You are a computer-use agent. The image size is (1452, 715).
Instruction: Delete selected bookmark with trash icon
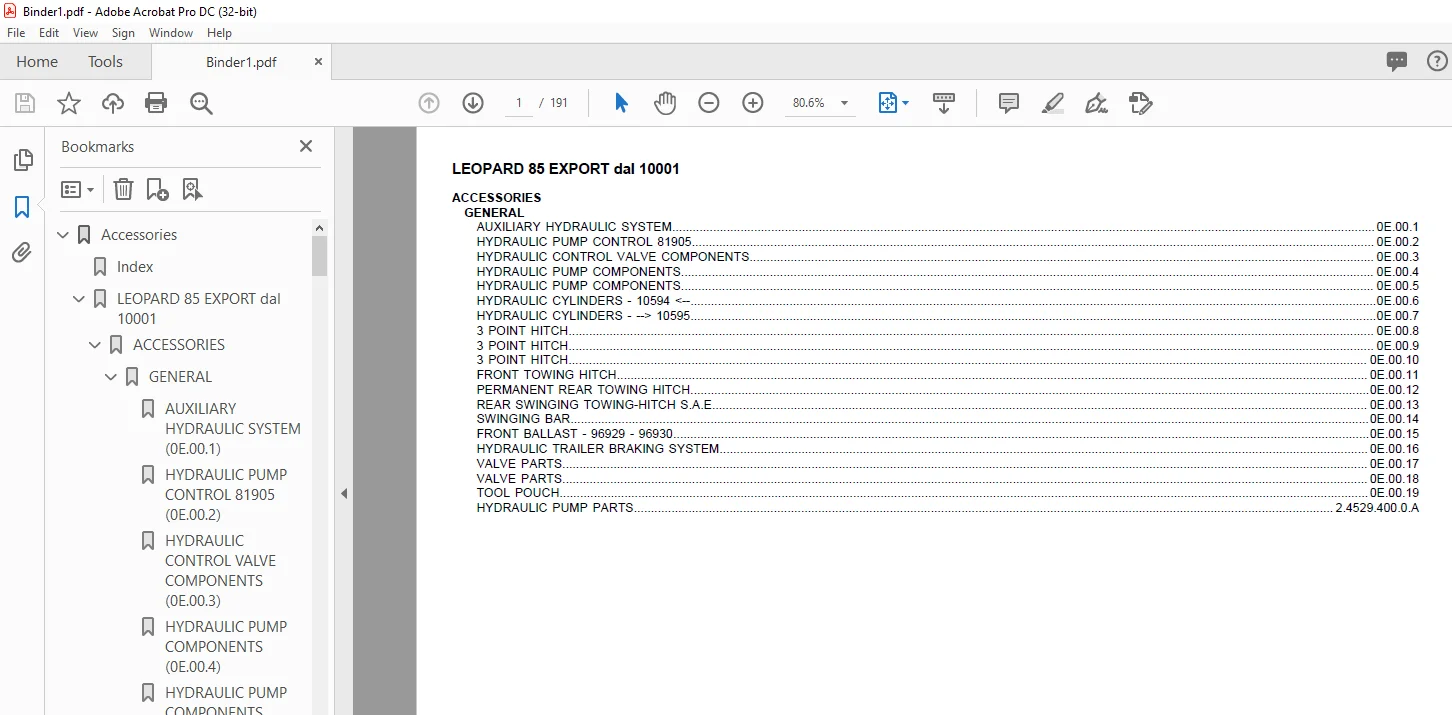coord(123,189)
